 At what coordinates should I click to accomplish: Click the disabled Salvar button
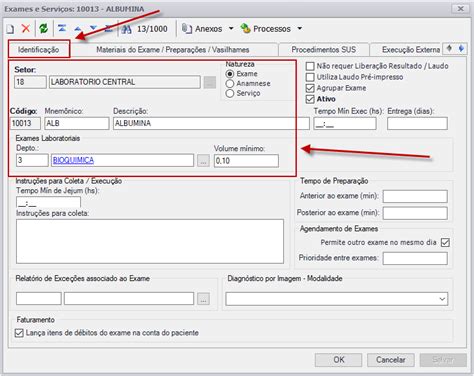tap(443, 360)
